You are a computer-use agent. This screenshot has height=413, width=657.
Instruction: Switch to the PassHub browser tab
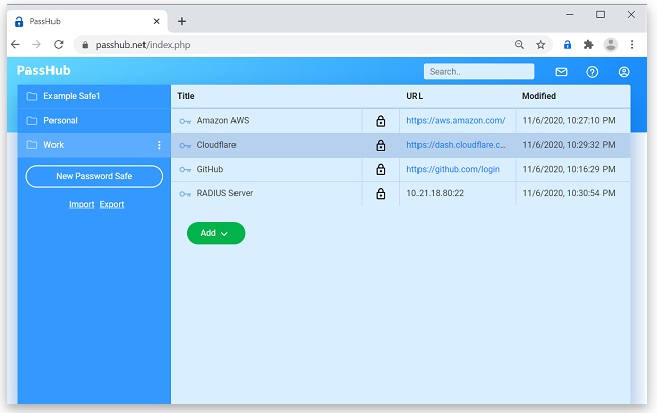point(87,21)
